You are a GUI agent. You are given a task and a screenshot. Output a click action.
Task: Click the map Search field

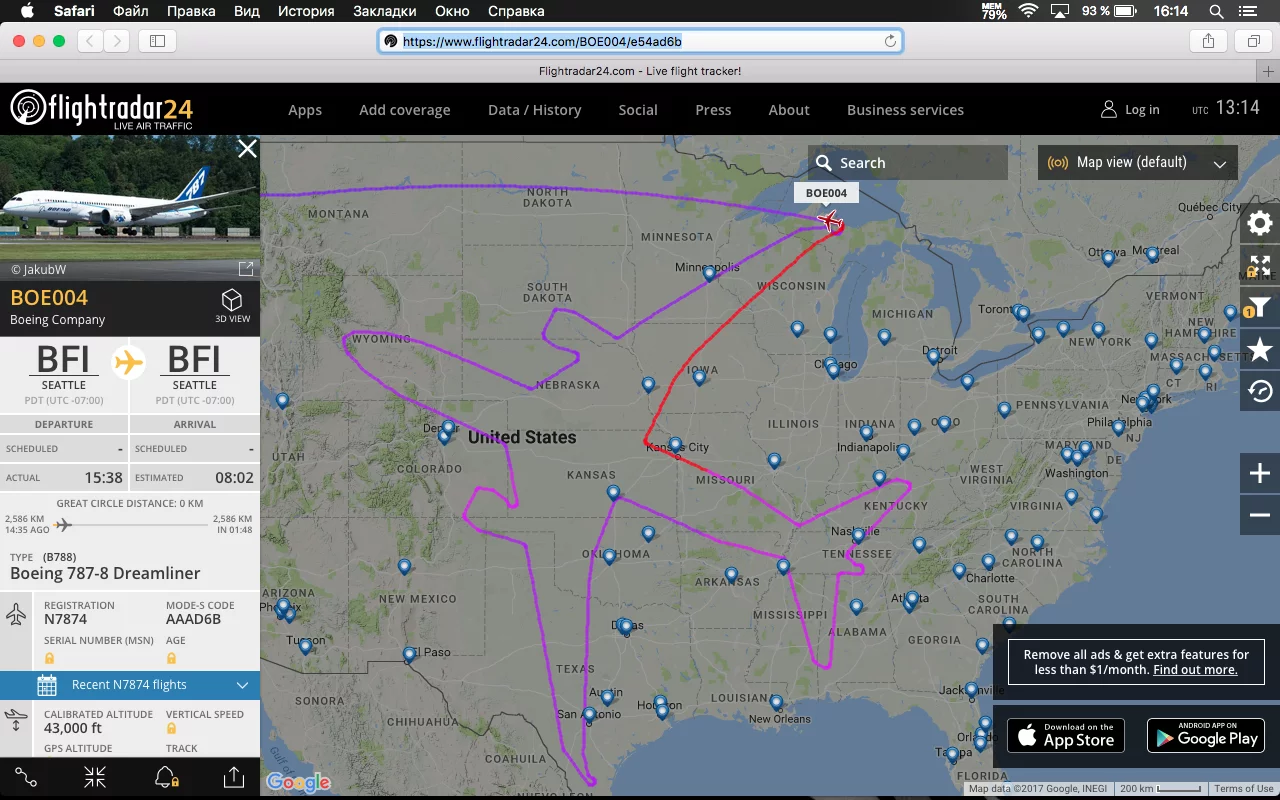click(x=908, y=163)
